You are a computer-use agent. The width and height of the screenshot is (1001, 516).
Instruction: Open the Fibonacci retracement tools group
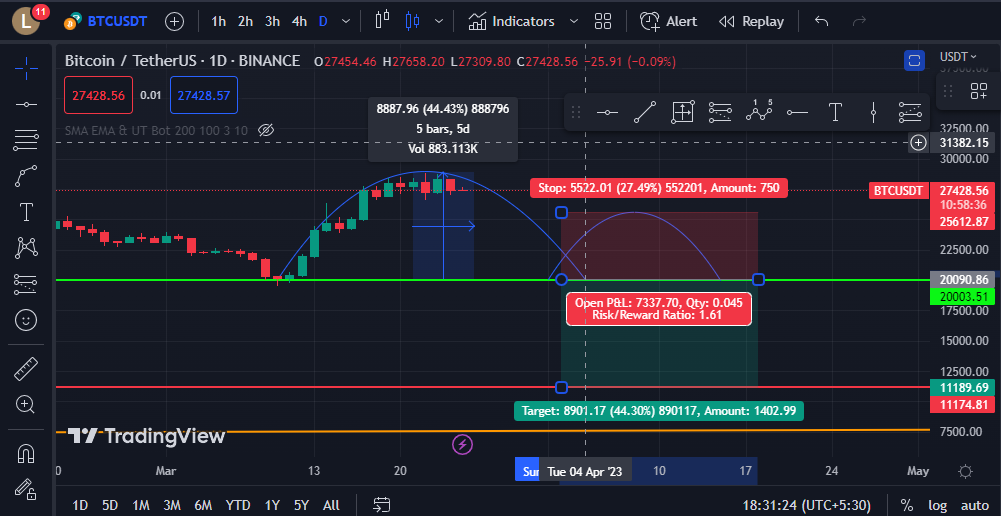[26, 140]
